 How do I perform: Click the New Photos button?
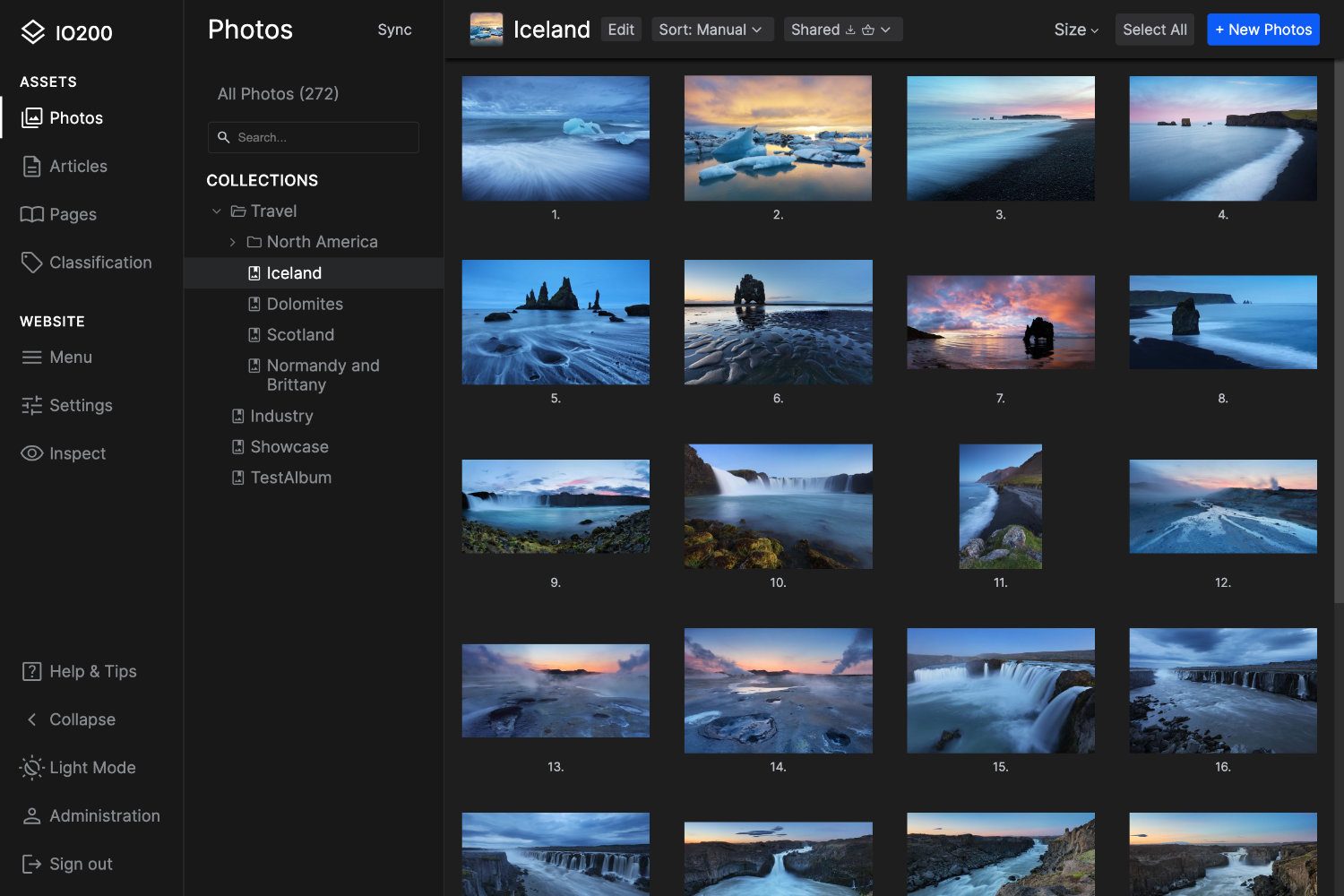pyautogui.click(x=1263, y=30)
